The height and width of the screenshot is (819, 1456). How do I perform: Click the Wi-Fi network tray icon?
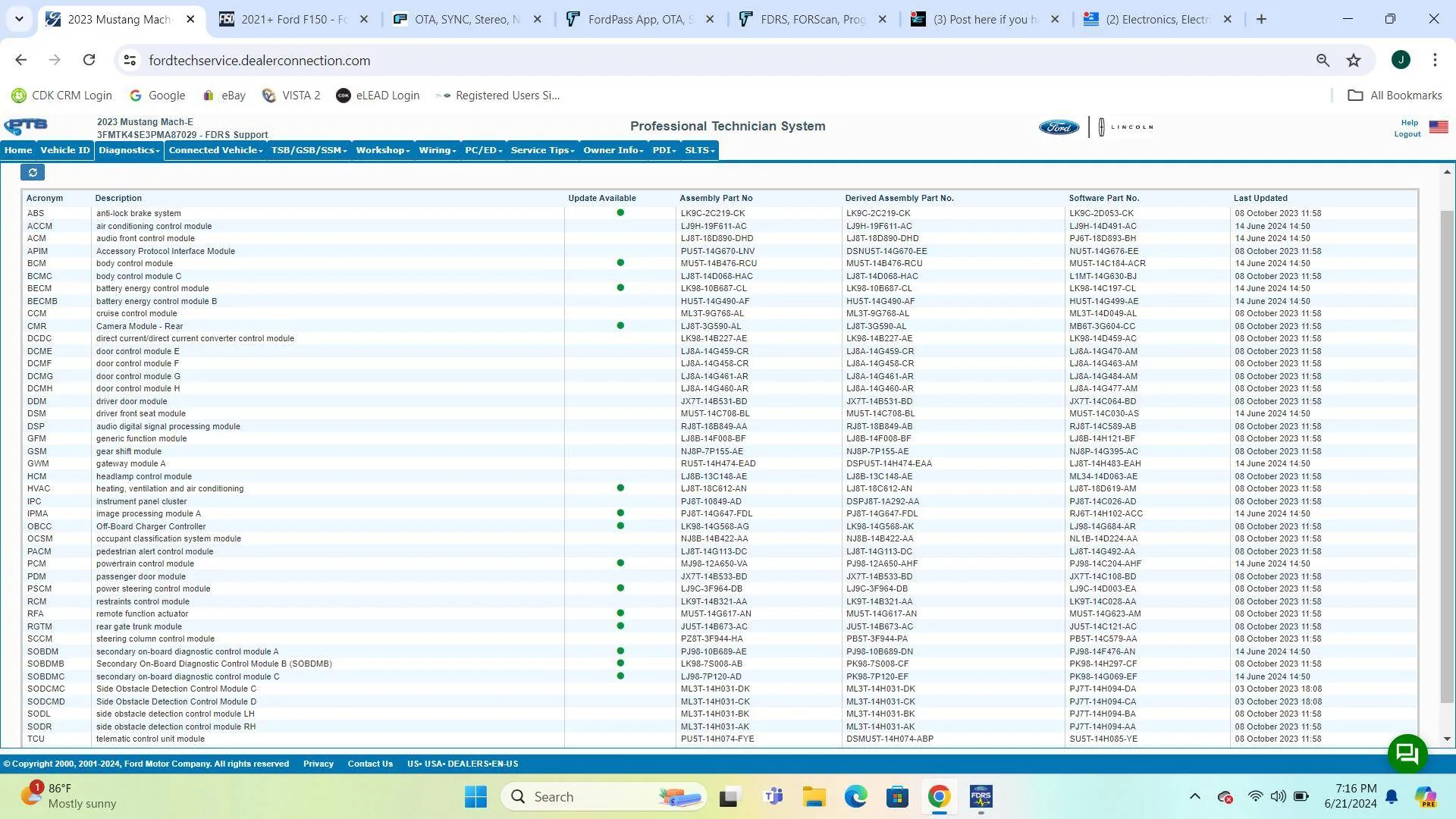1255,796
